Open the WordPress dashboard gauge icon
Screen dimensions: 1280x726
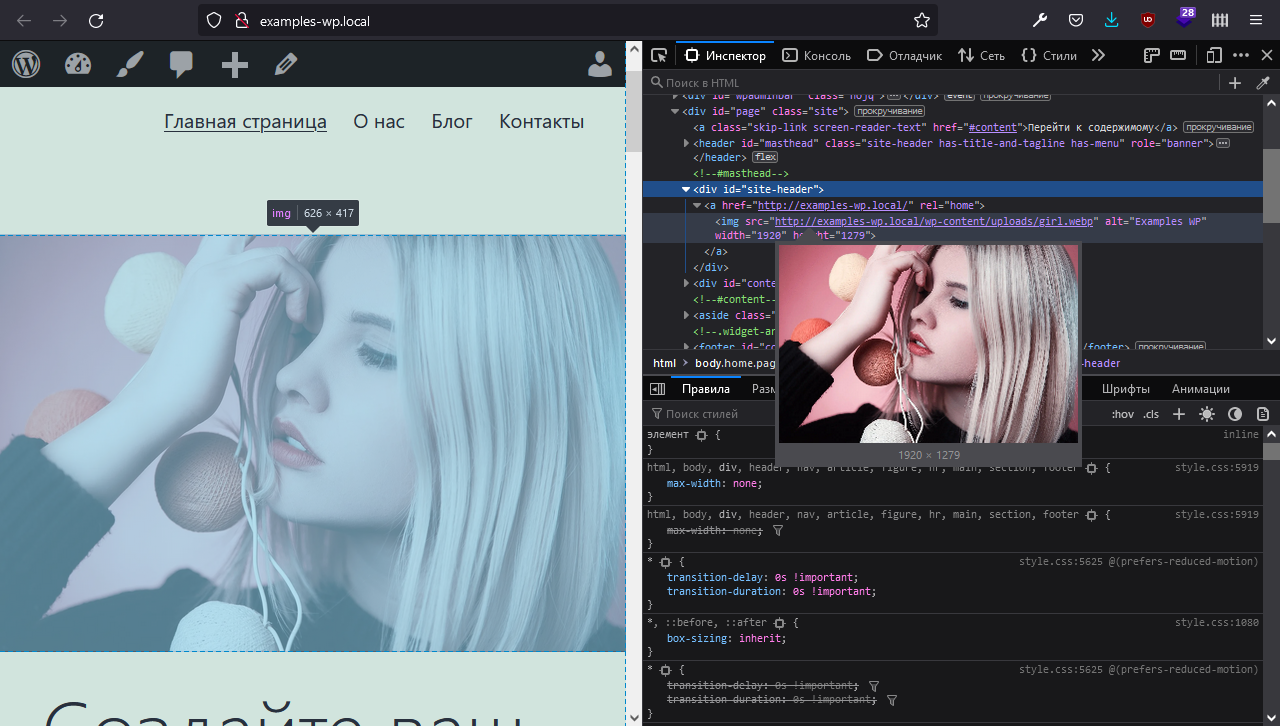(x=78, y=64)
